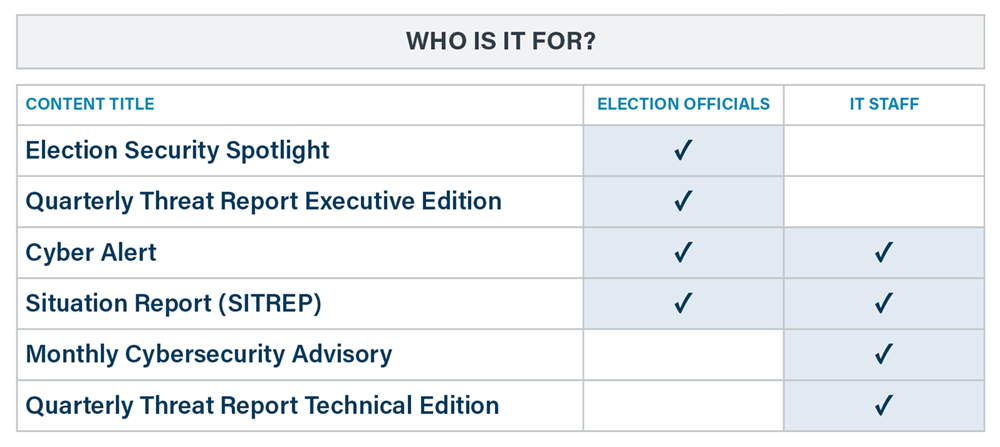The height and width of the screenshot is (447, 1000).
Task: Select the Election Security Spotlight title
Action: tap(177, 150)
